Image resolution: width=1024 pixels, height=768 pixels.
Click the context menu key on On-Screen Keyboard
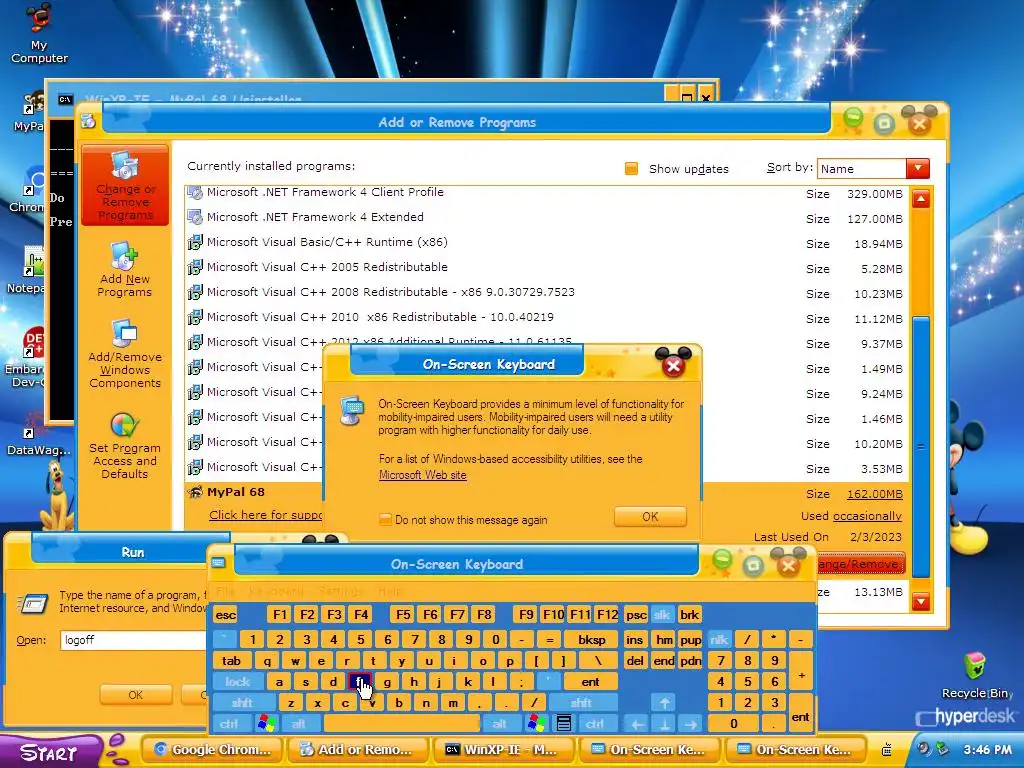[564, 723]
